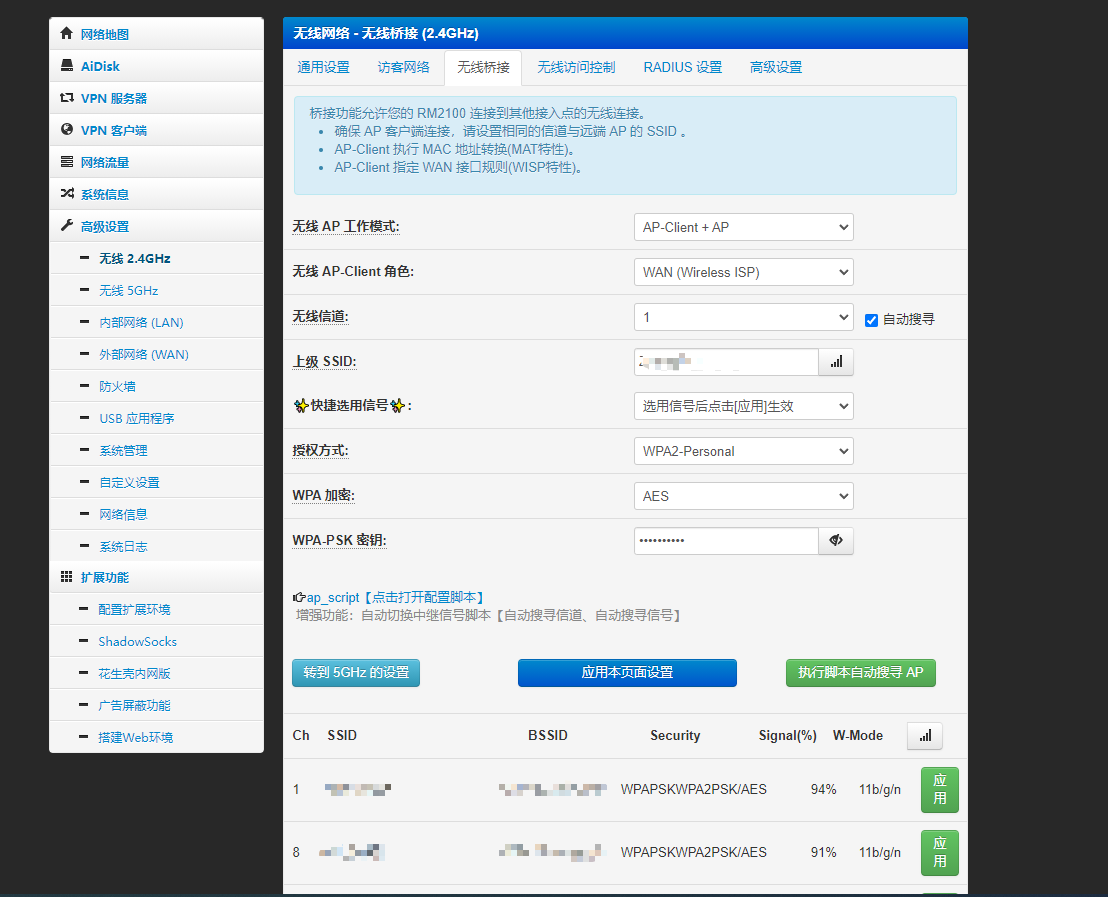The image size is (1108, 897).
Task: Click 应用 for the 94% signal network
Action: coord(939,790)
